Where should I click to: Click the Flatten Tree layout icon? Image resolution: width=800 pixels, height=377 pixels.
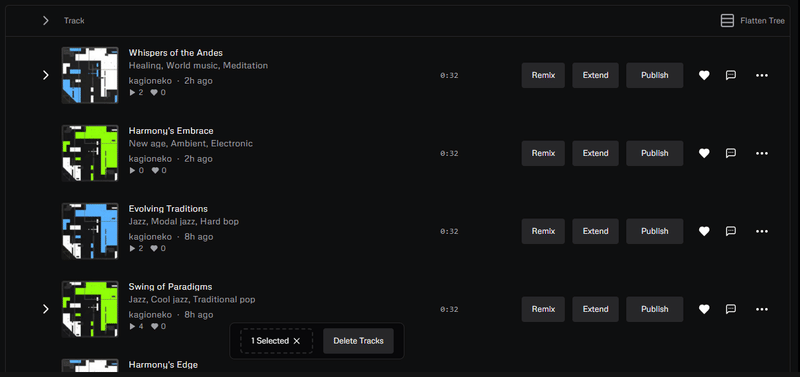[x=727, y=21]
